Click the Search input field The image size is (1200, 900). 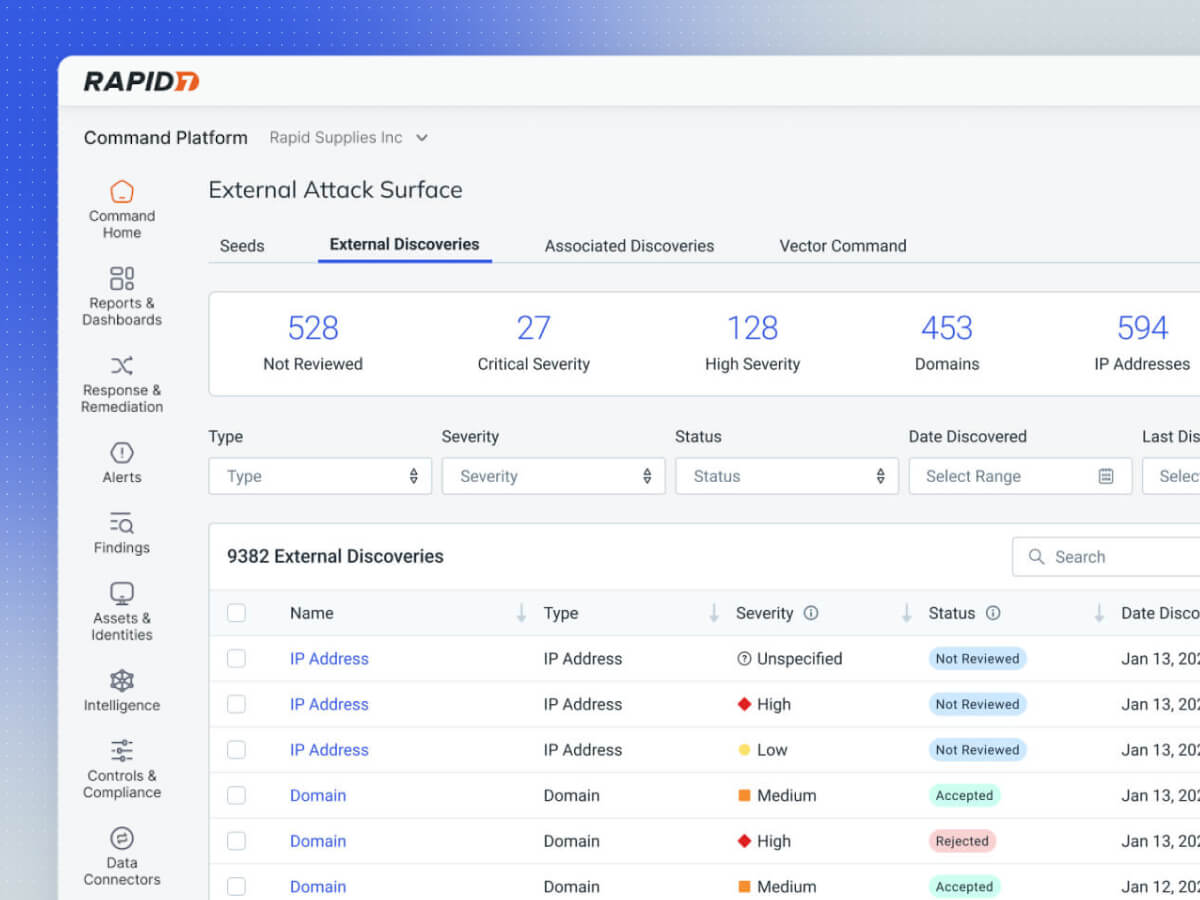[1110, 557]
